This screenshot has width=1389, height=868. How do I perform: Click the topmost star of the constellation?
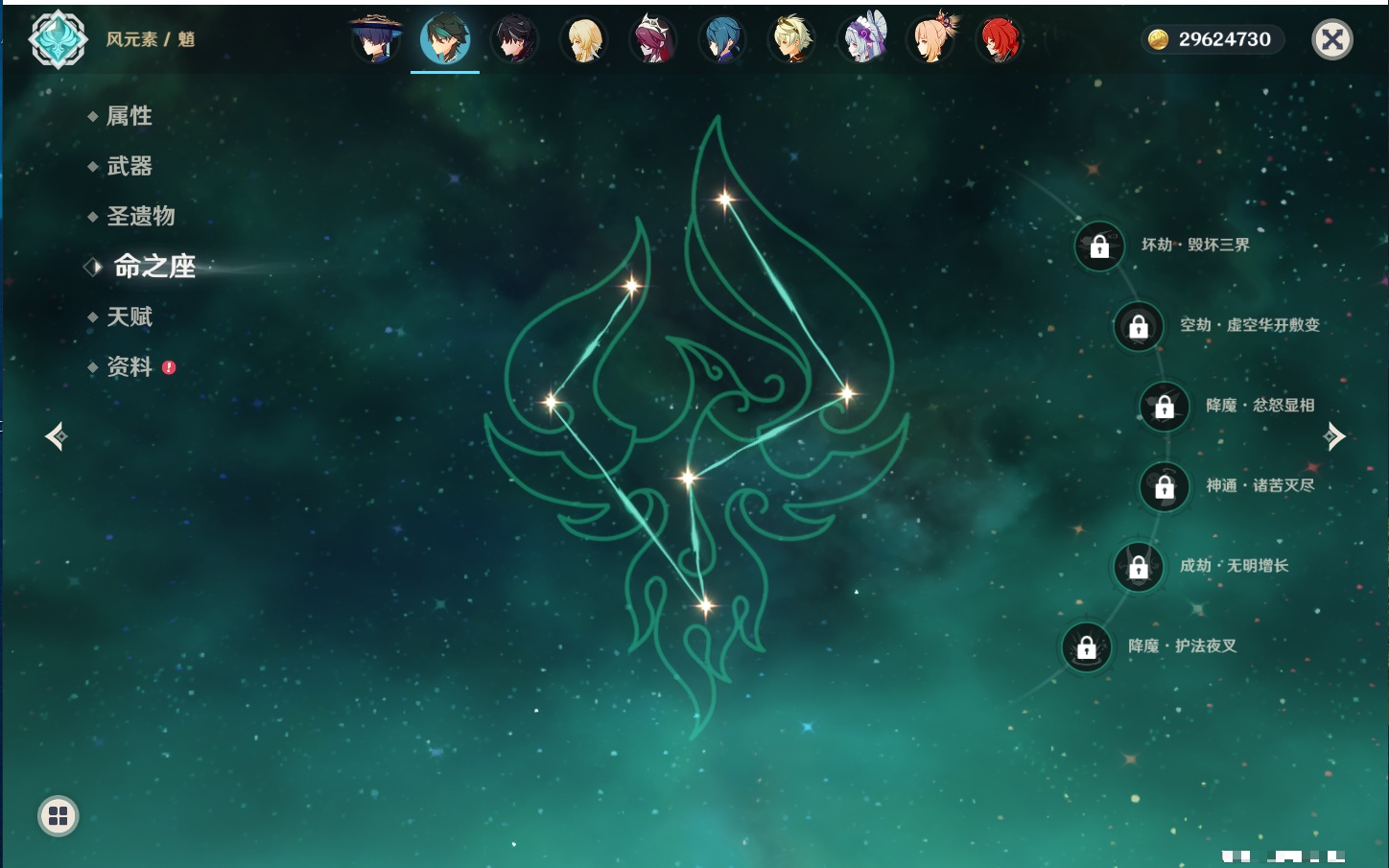coord(725,199)
